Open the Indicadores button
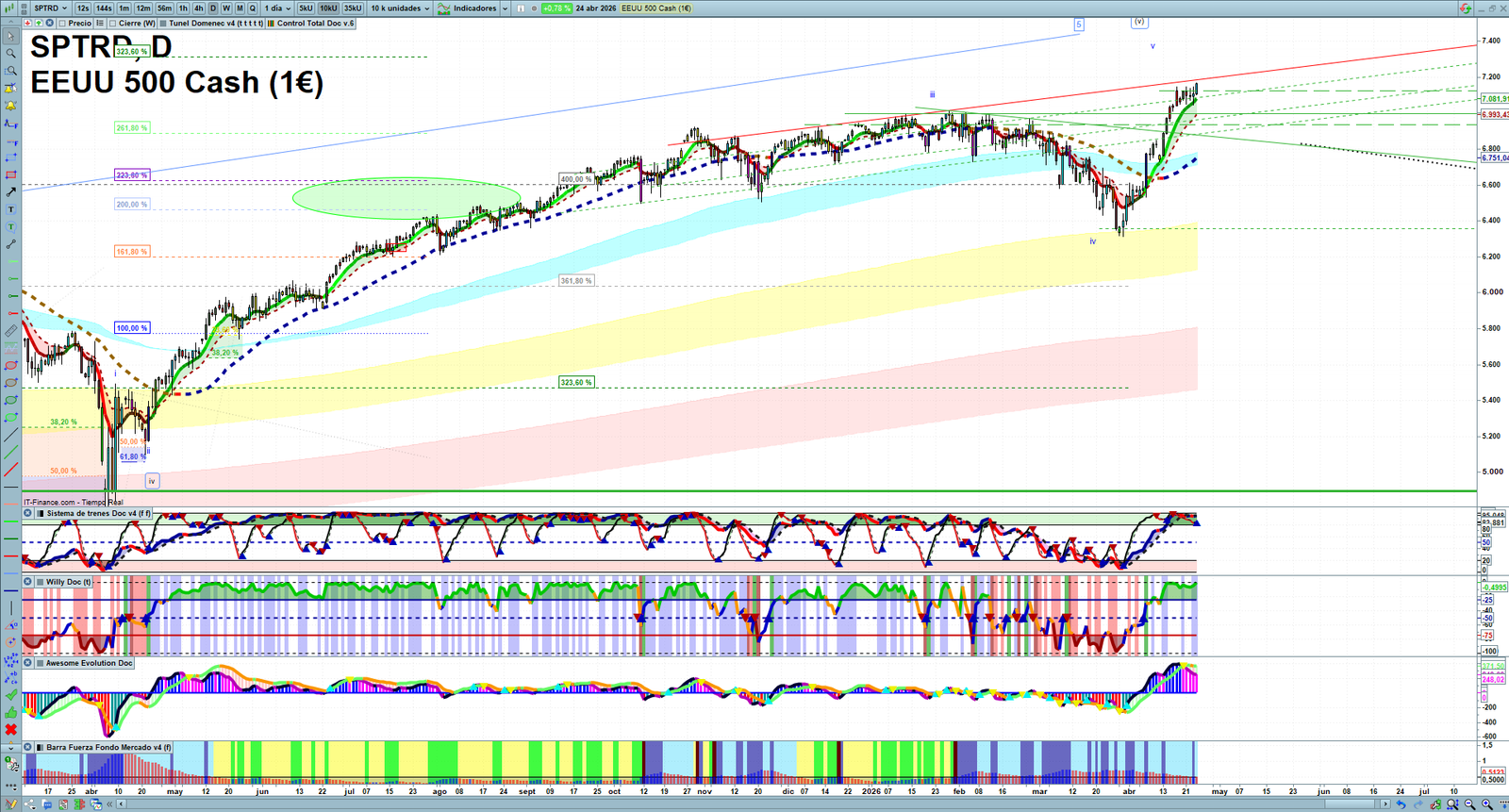The height and width of the screenshot is (812, 1509). 469,8
